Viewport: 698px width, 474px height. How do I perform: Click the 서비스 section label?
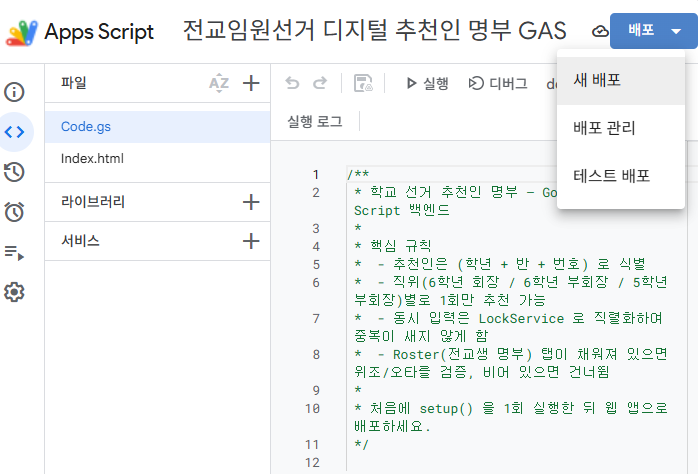80,241
